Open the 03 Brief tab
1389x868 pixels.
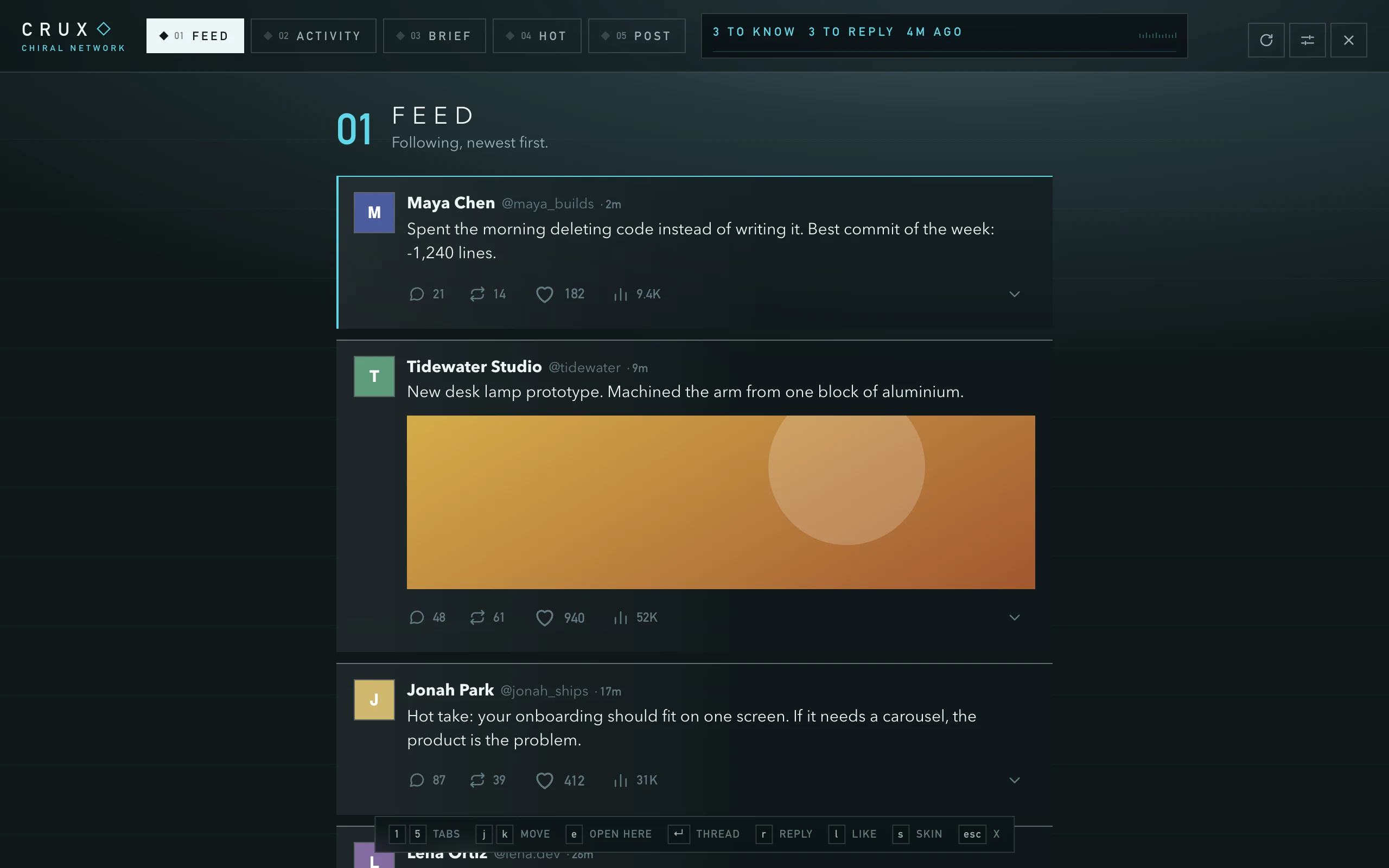[x=435, y=36]
